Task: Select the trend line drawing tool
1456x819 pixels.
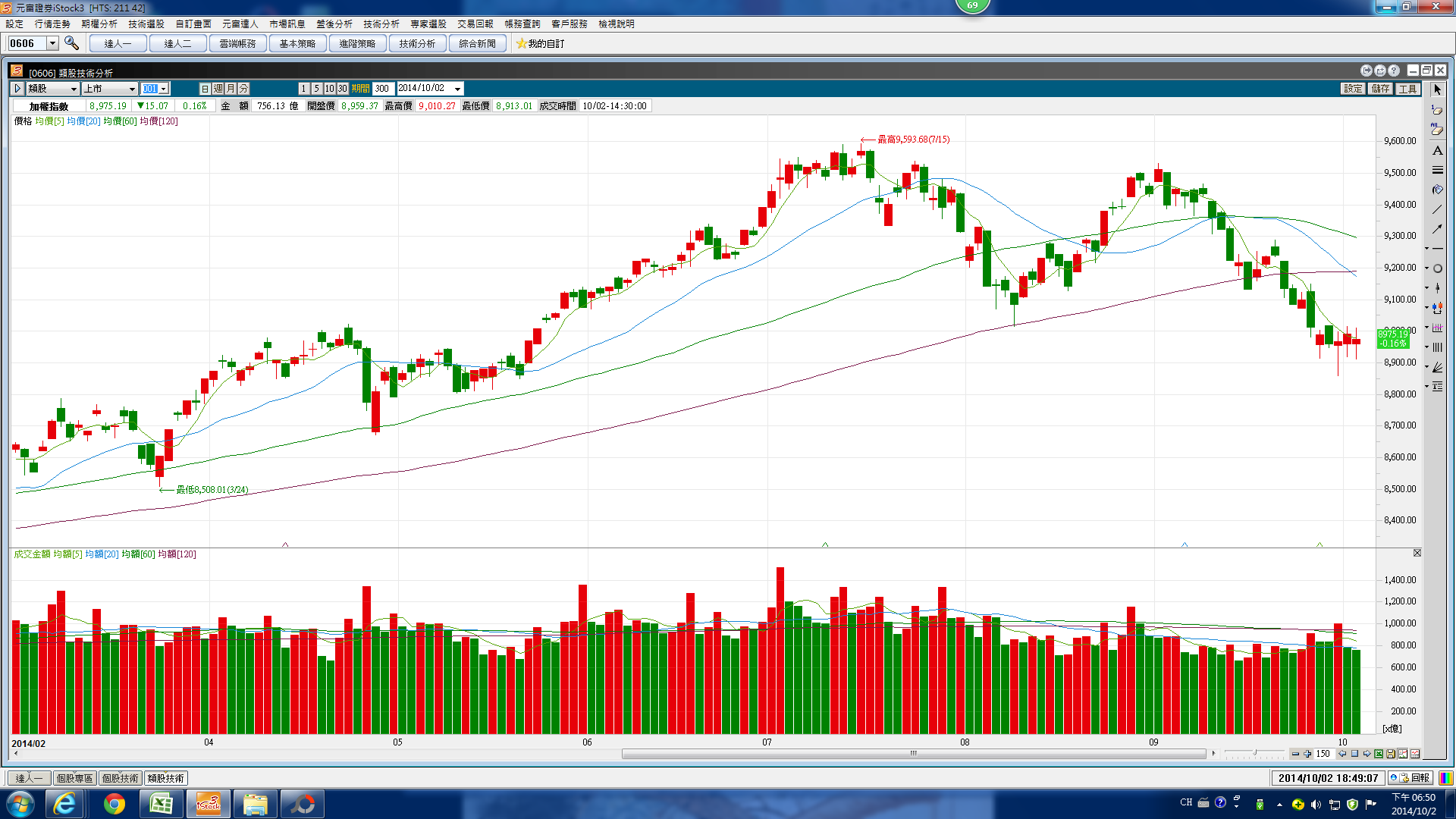Action: (x=1437, y=209)
